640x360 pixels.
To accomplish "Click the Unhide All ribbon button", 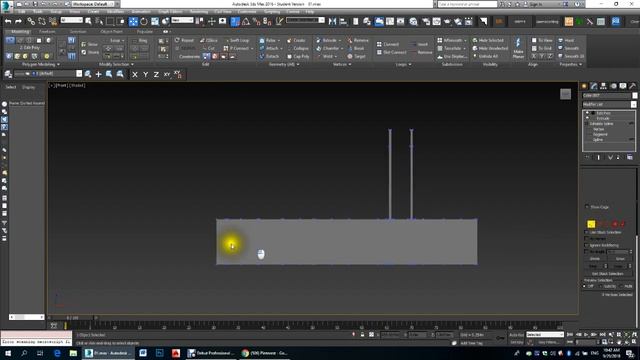I will tap(485, 56).
